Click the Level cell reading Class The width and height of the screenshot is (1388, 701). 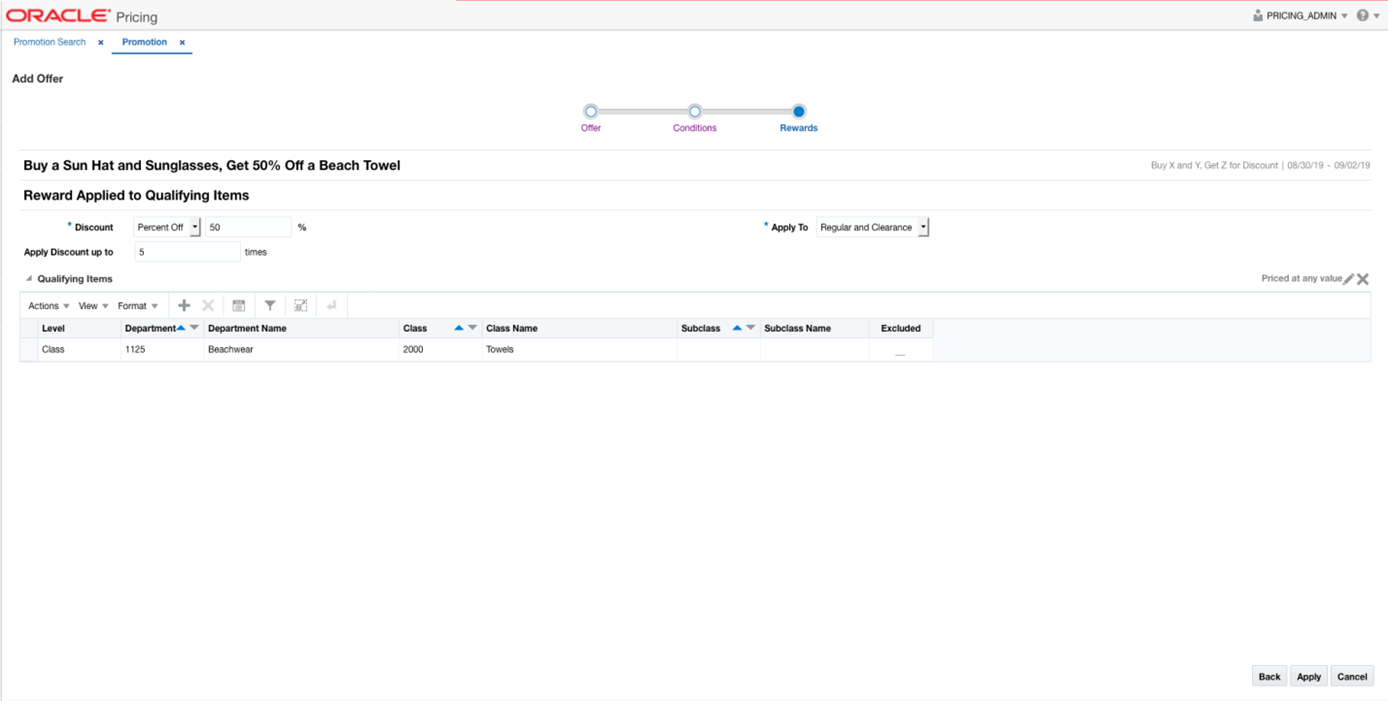coord(79,350)
